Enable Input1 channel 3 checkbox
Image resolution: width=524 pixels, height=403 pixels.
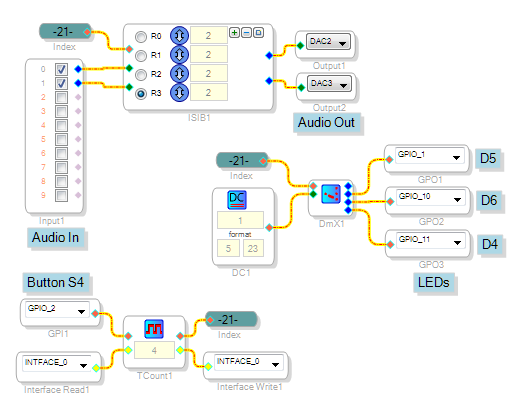pyautogui.click(x=61, y=112)
